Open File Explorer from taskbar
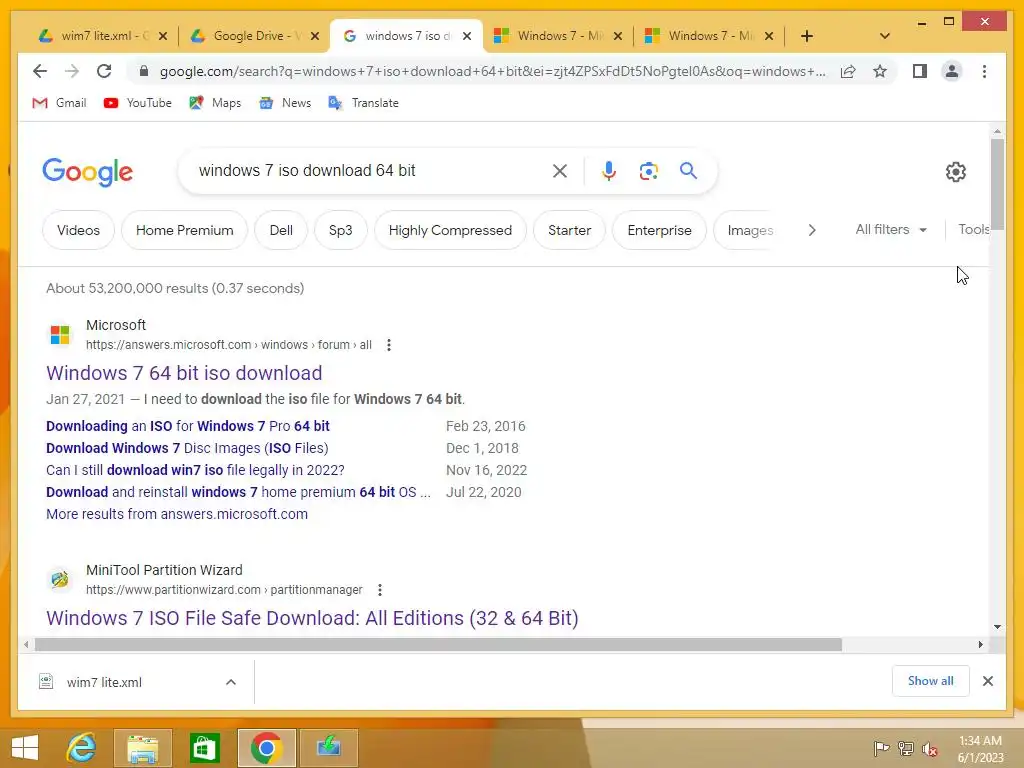Screen dimensions: 1024x768 coord(142,748)
